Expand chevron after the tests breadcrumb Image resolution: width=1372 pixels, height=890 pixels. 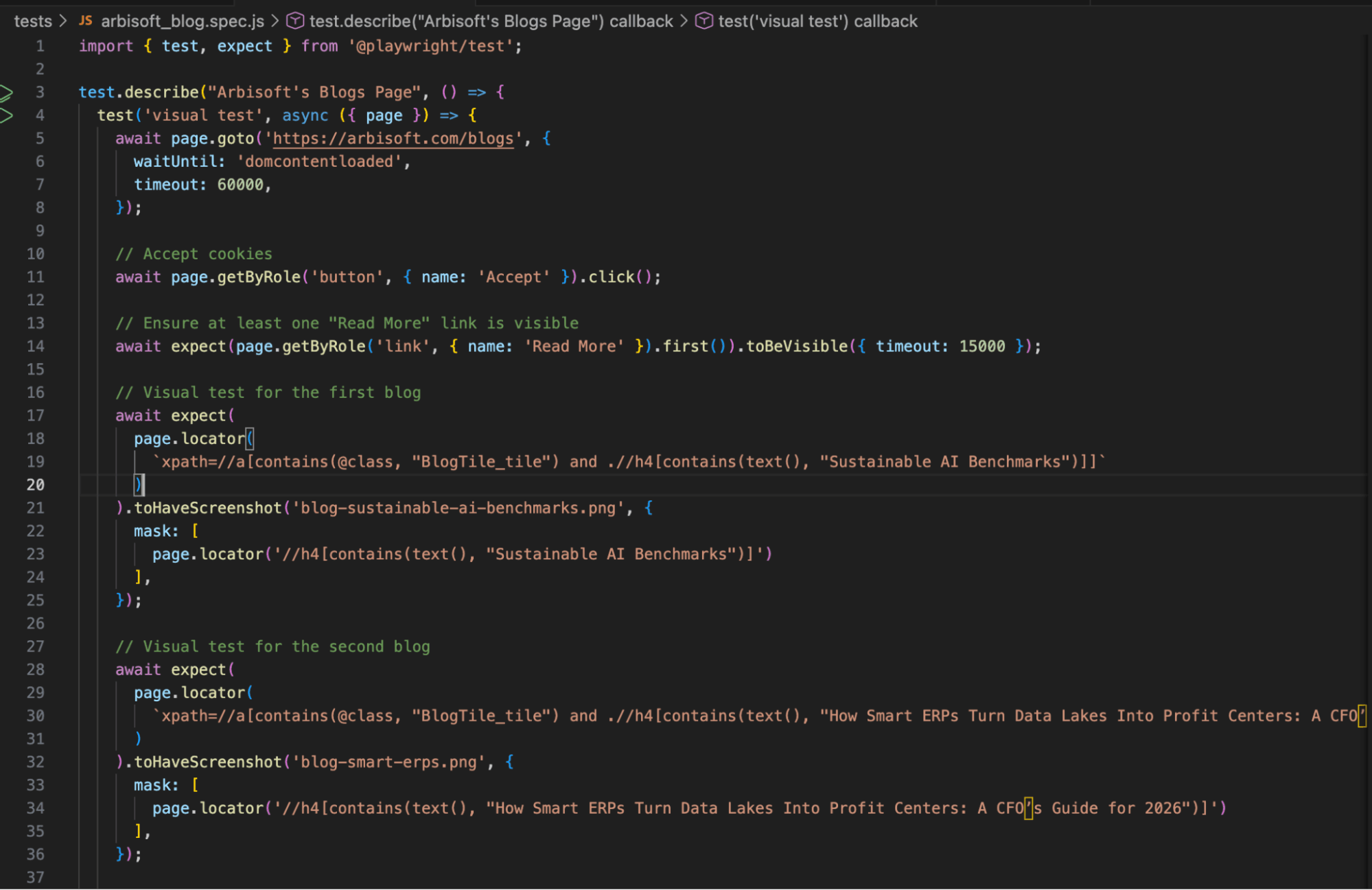64,21
